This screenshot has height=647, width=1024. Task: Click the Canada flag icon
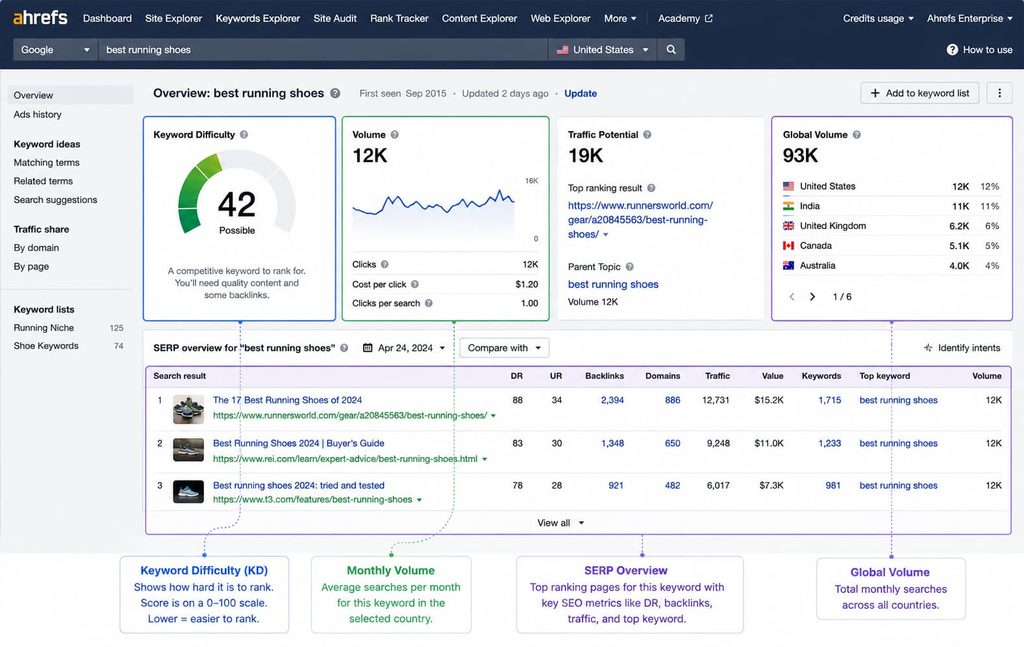click(788, 245)
